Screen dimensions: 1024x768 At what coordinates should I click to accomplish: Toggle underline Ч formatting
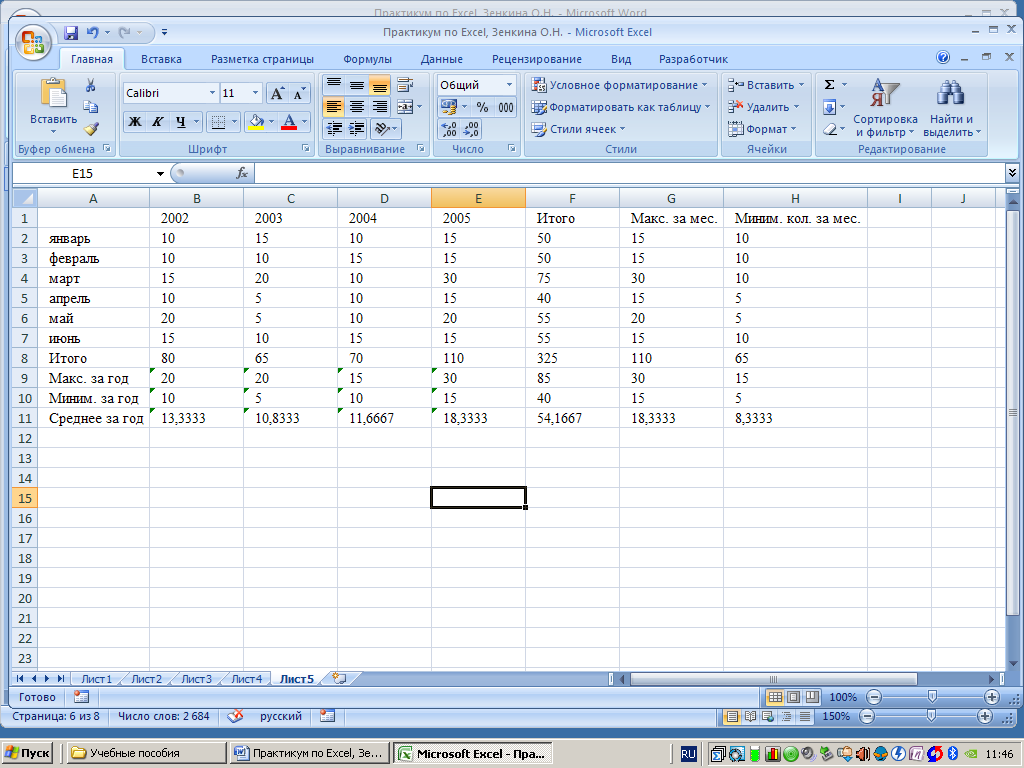click(x=180, y=121)
